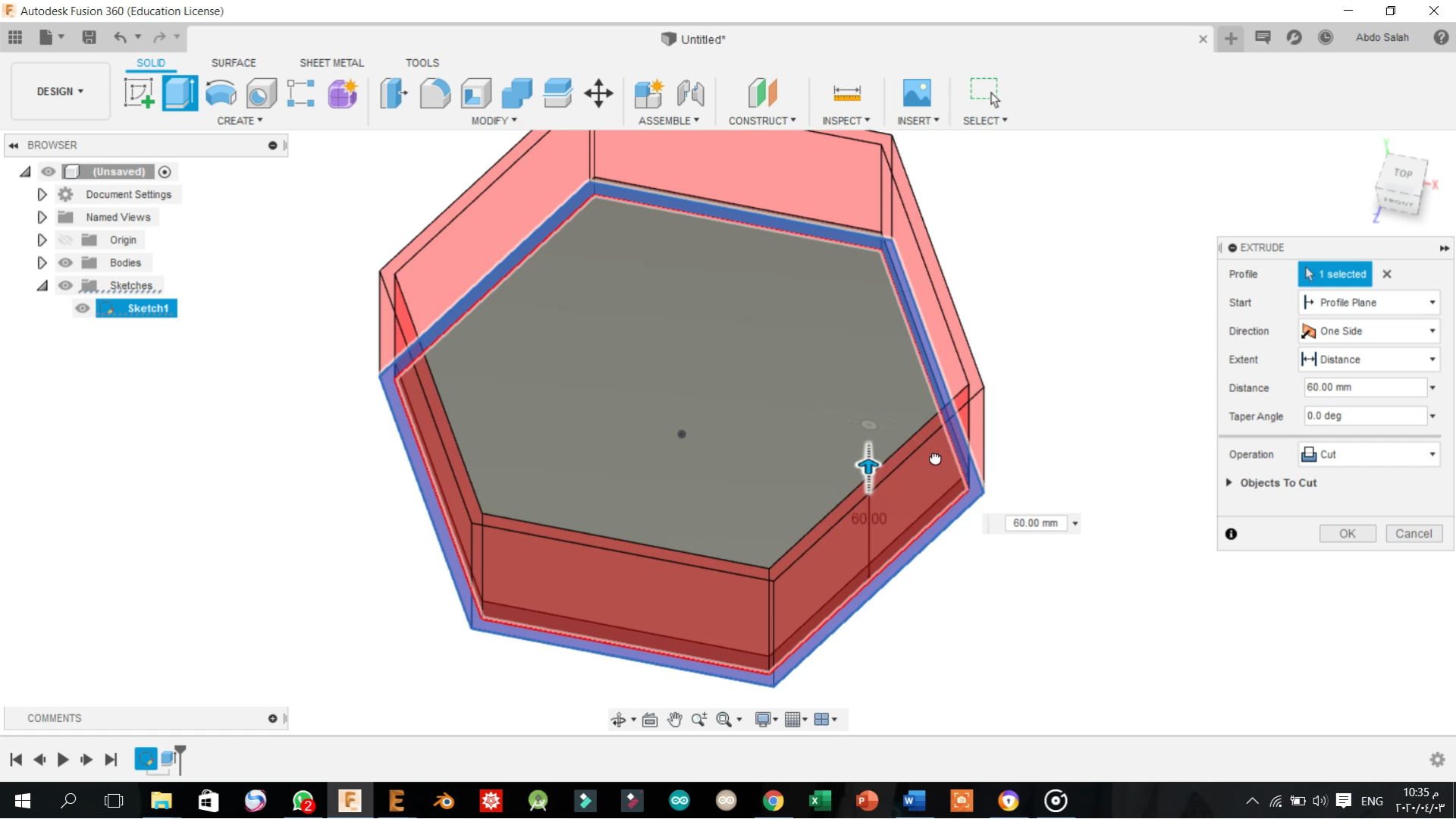Viewport: 1456px width, 819px height.
Task: Open the Abdo Salah account menu
Action: 1382,37
